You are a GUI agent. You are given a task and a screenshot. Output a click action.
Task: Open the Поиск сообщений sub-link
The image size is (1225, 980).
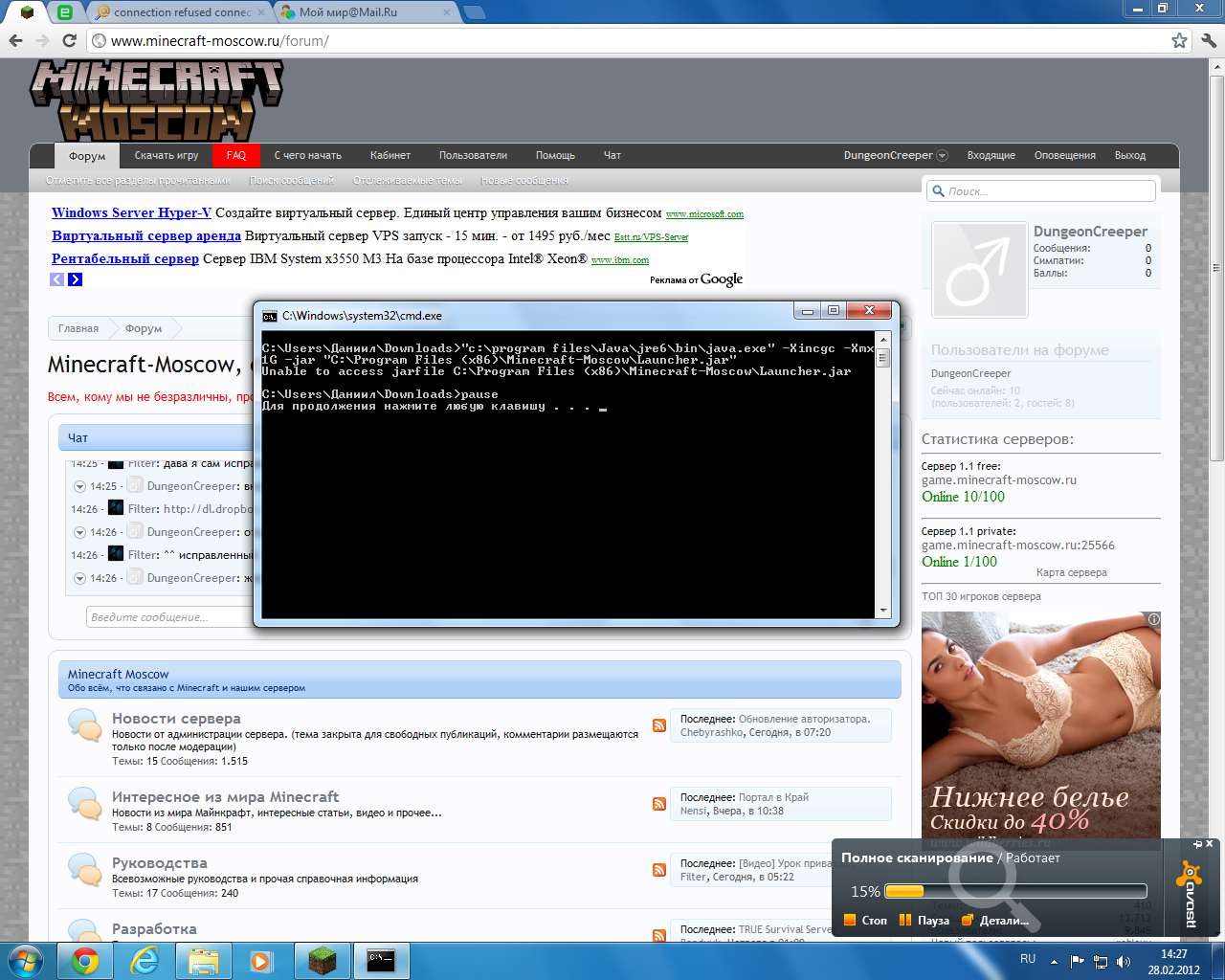[292, 180]
